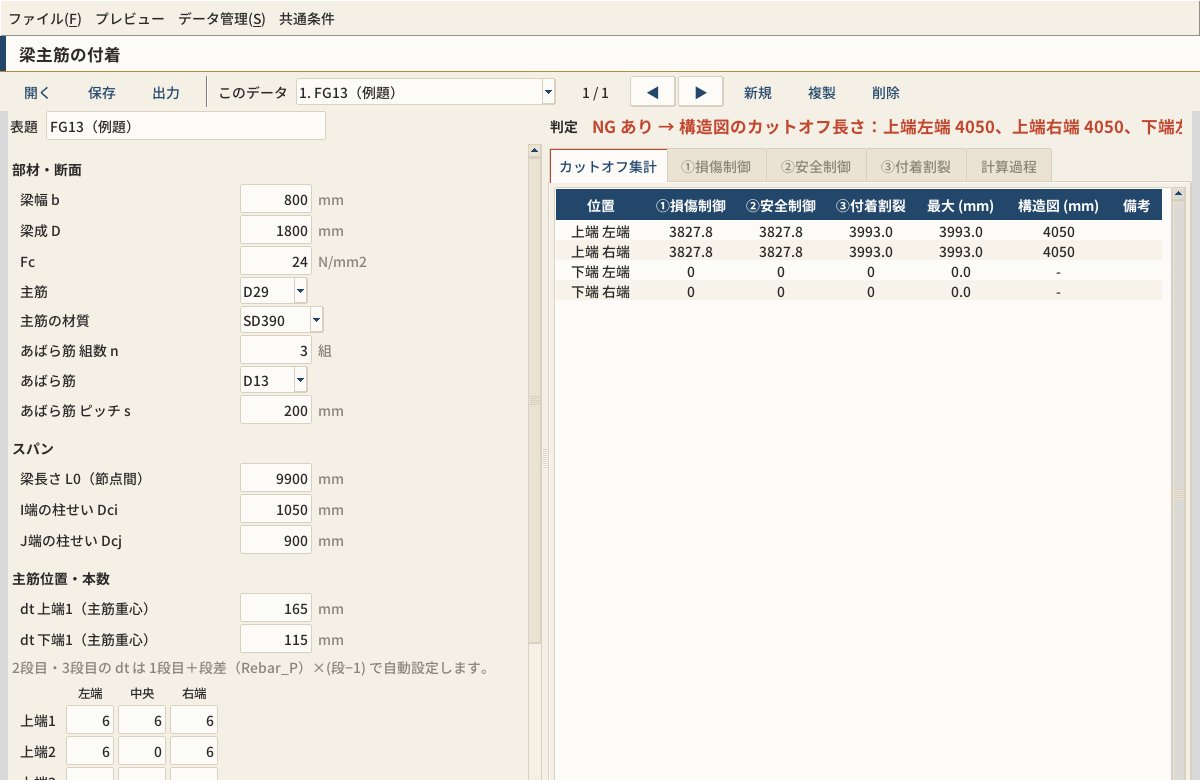Switch to the ②安全制御 tab
Viewport: 1200px width, 780px height.
click(816, 167)
